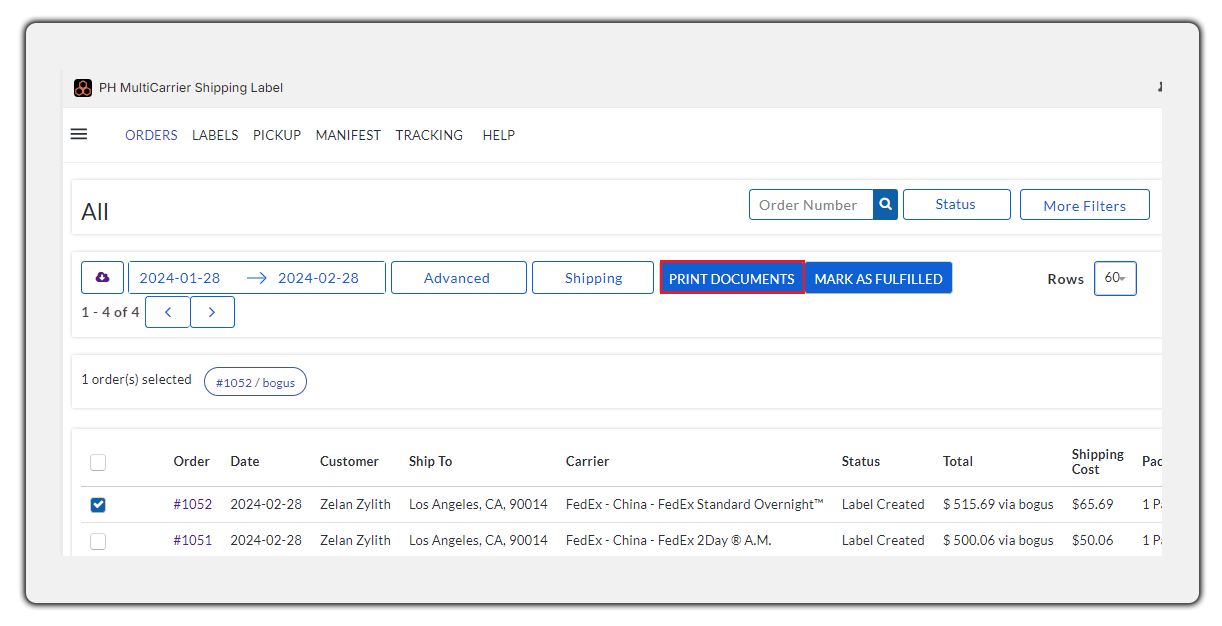Switch to the ORDERS tab
This screenshot has height=626, width=1222.
(x=151, y=135)
